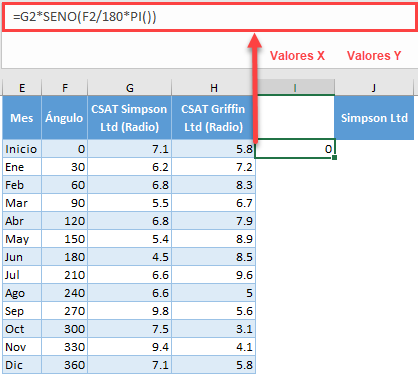Click the Inicio cell
The image size is (418, 380).
click(22, 149)
